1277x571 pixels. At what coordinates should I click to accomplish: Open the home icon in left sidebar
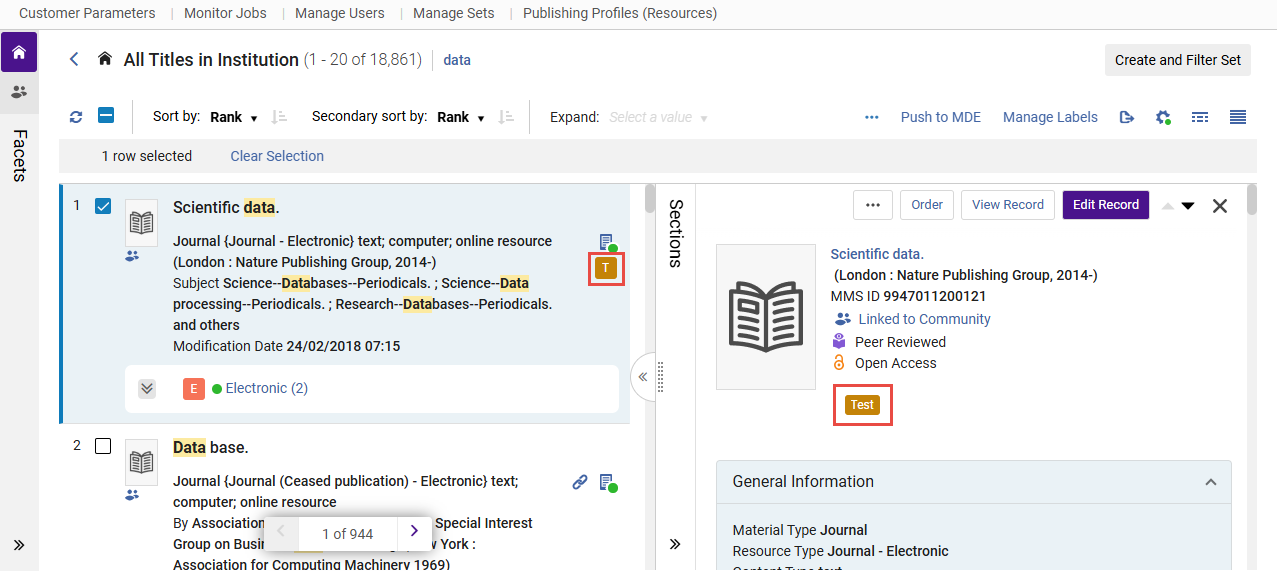(19, 52)
